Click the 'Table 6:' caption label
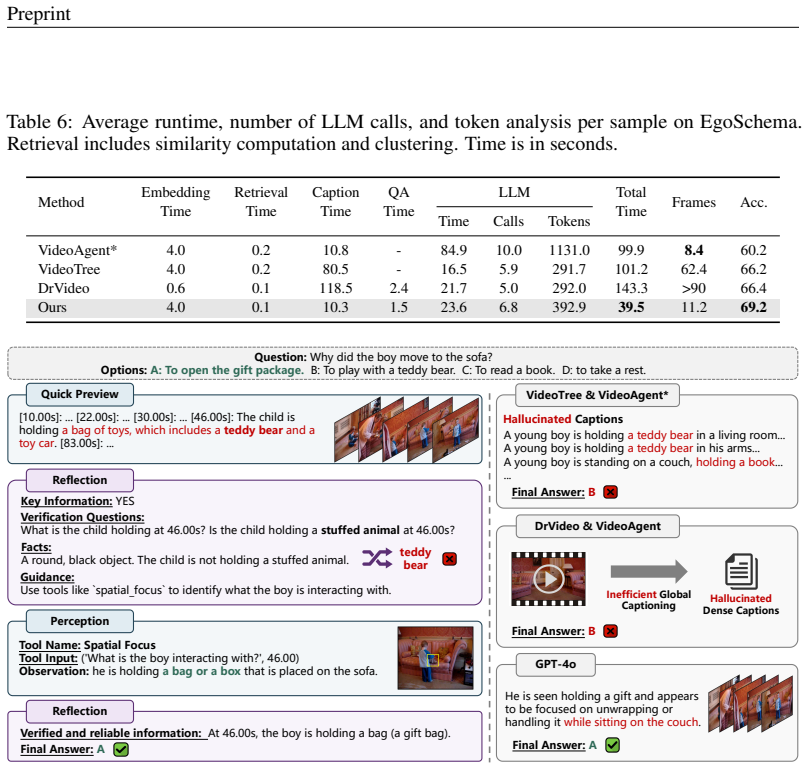Image resolution: width=808 pixels, height=769 pixels. point(39,122)
